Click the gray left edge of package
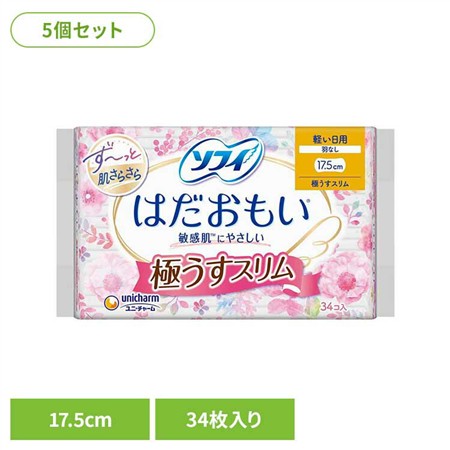 coord(65,223)
